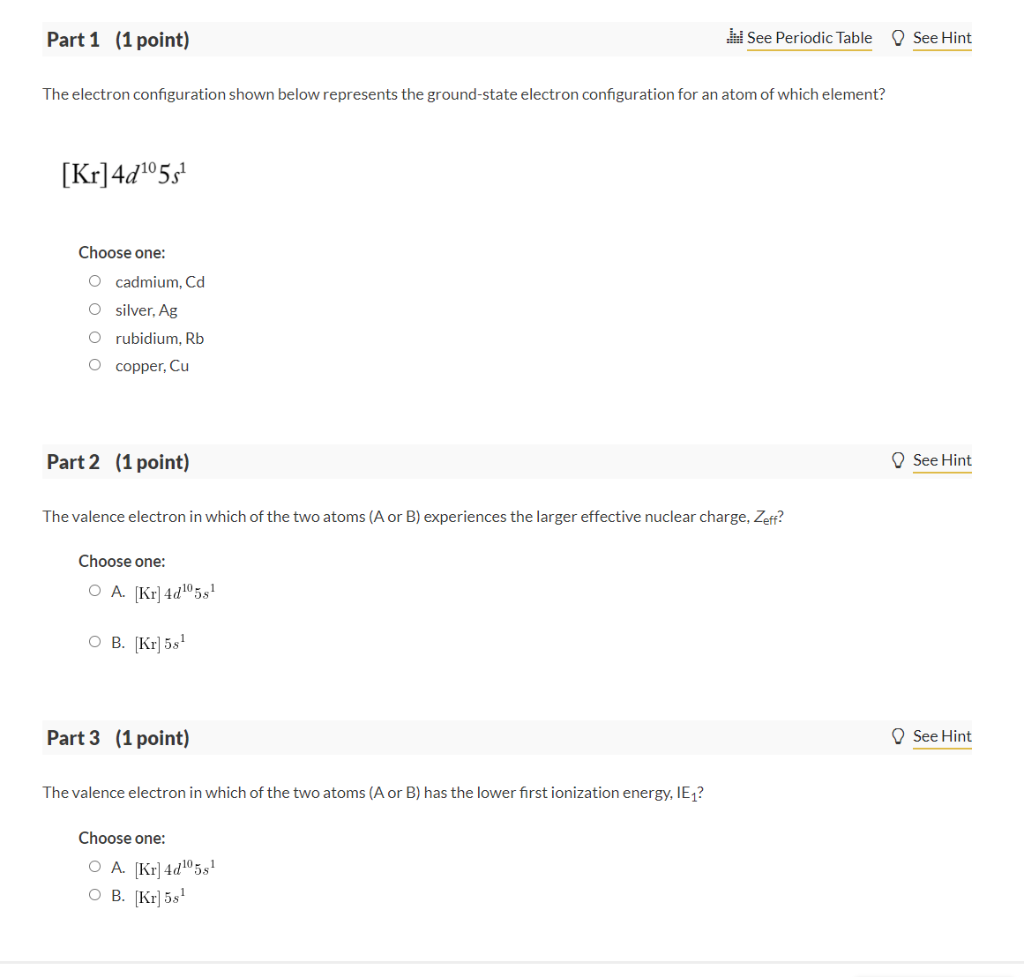Click the lightbulb hint icon in Part 3 header
The width and height of the screenshot is (1024, 977).
(x=897, y=735)
